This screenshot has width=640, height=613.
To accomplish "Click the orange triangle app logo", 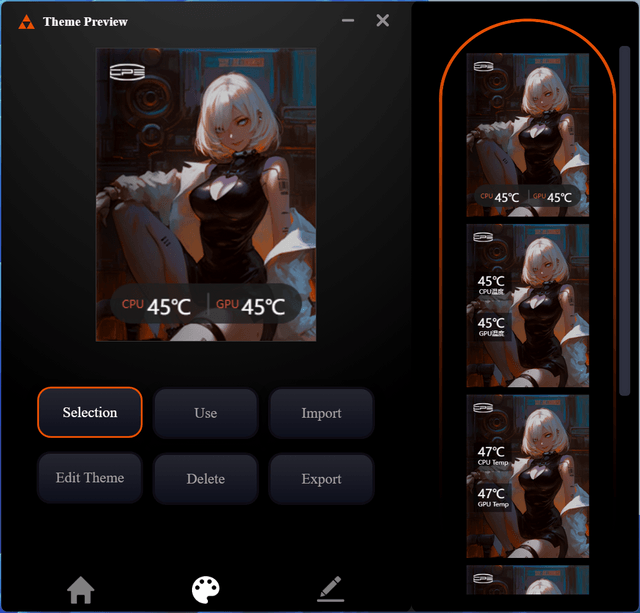I will point(27,22).
